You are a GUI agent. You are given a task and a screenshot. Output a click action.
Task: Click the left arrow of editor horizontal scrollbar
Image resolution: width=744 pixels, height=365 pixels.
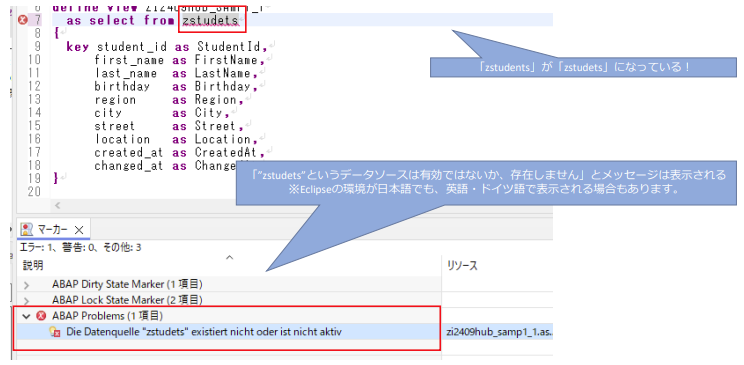coord(58,206)
